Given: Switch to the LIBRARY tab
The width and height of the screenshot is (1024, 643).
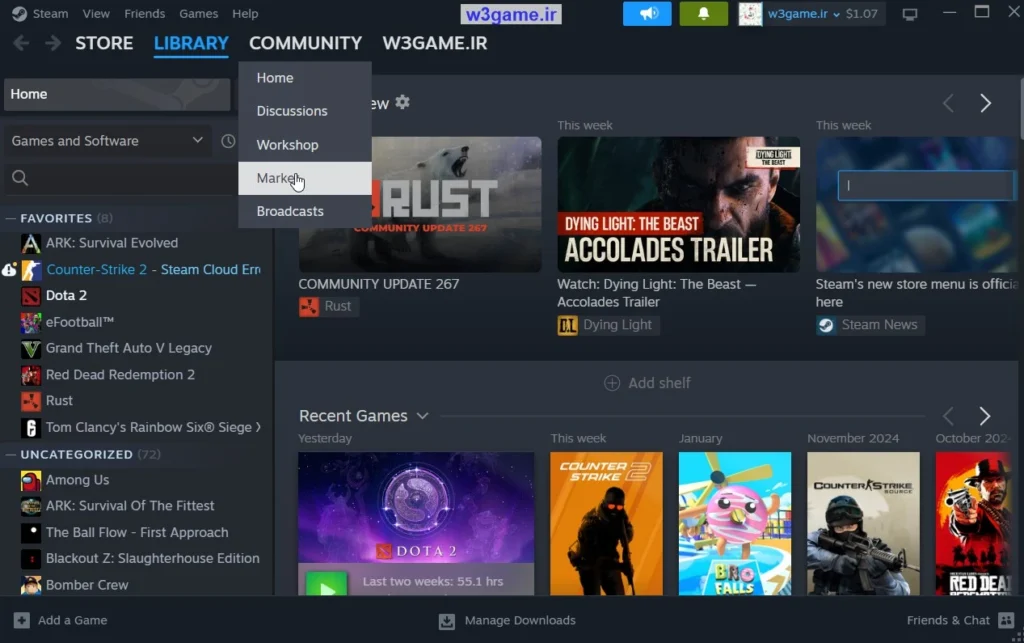Looking at the screenshot, I should point(191,43).
